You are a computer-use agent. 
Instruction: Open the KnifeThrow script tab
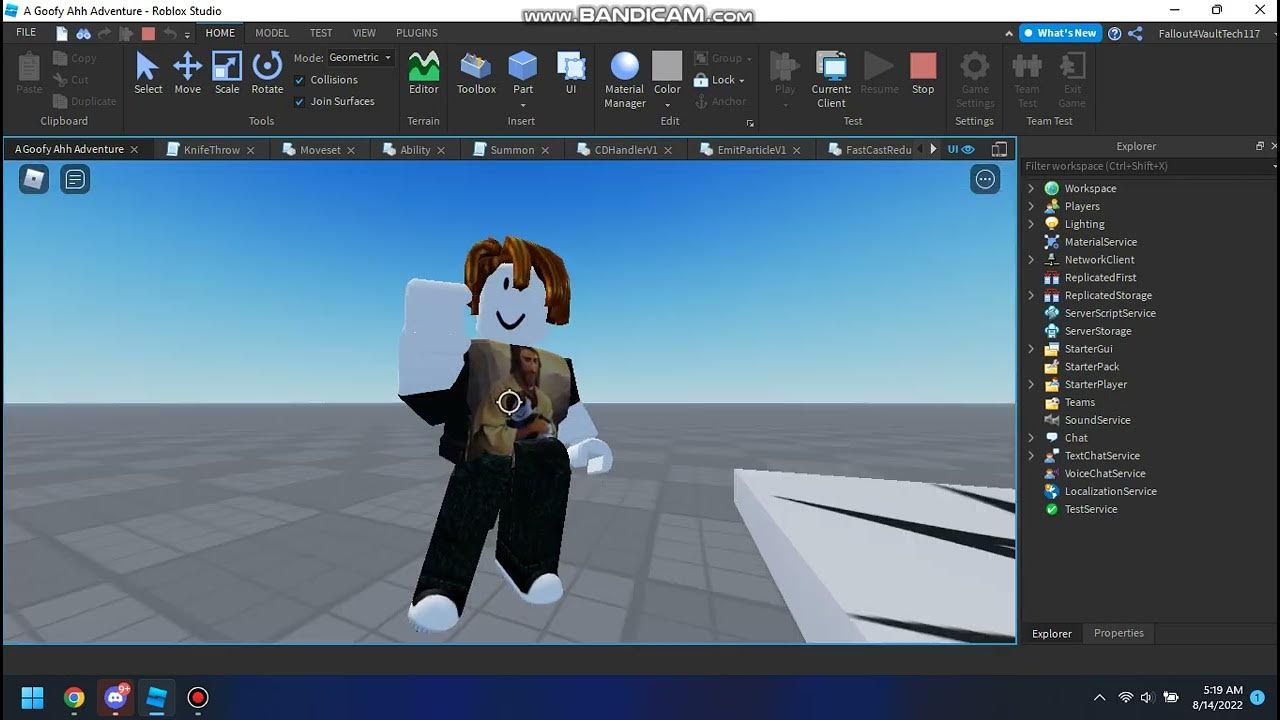pos(211,150)
